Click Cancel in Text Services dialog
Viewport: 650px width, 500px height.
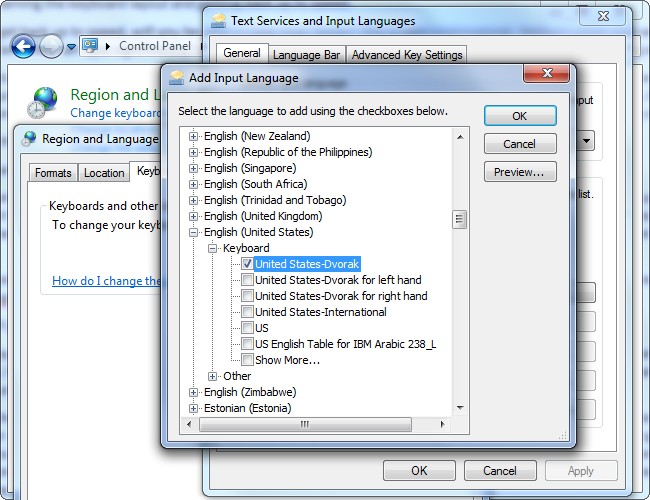500,471
